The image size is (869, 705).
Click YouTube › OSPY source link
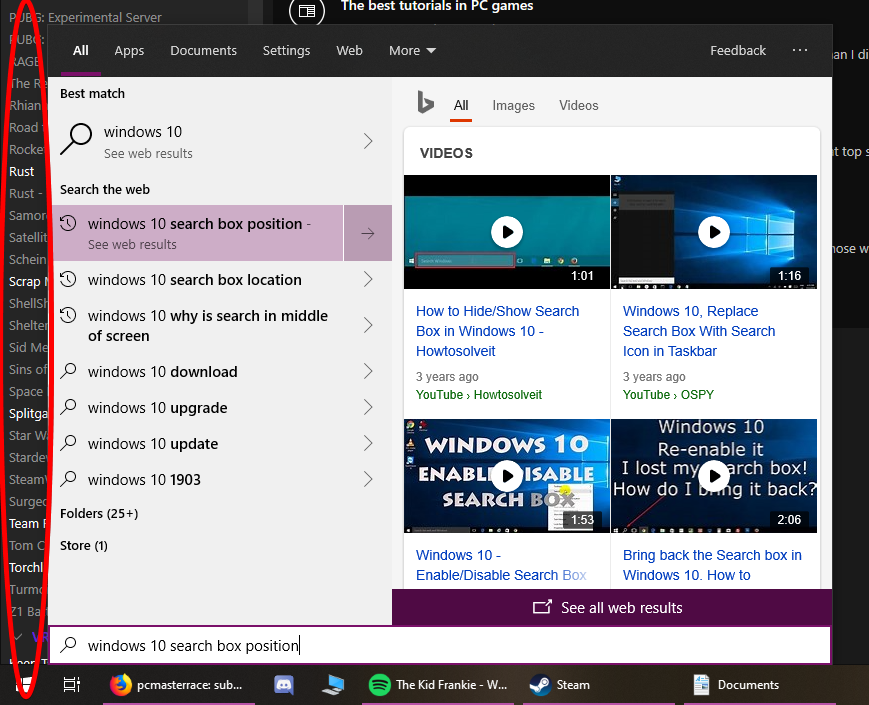click(x=668, y=395)
